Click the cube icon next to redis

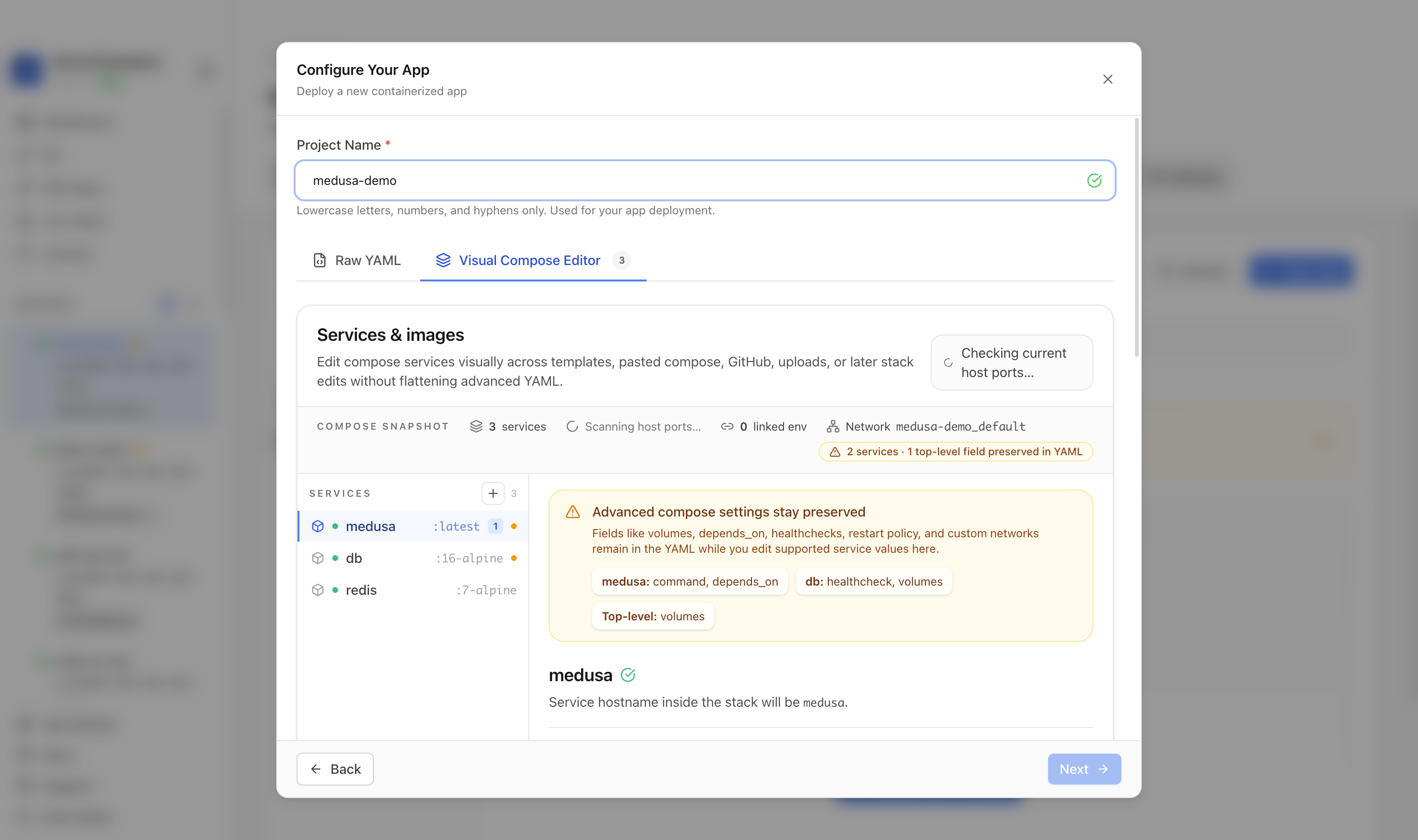[x=318, y=590]
